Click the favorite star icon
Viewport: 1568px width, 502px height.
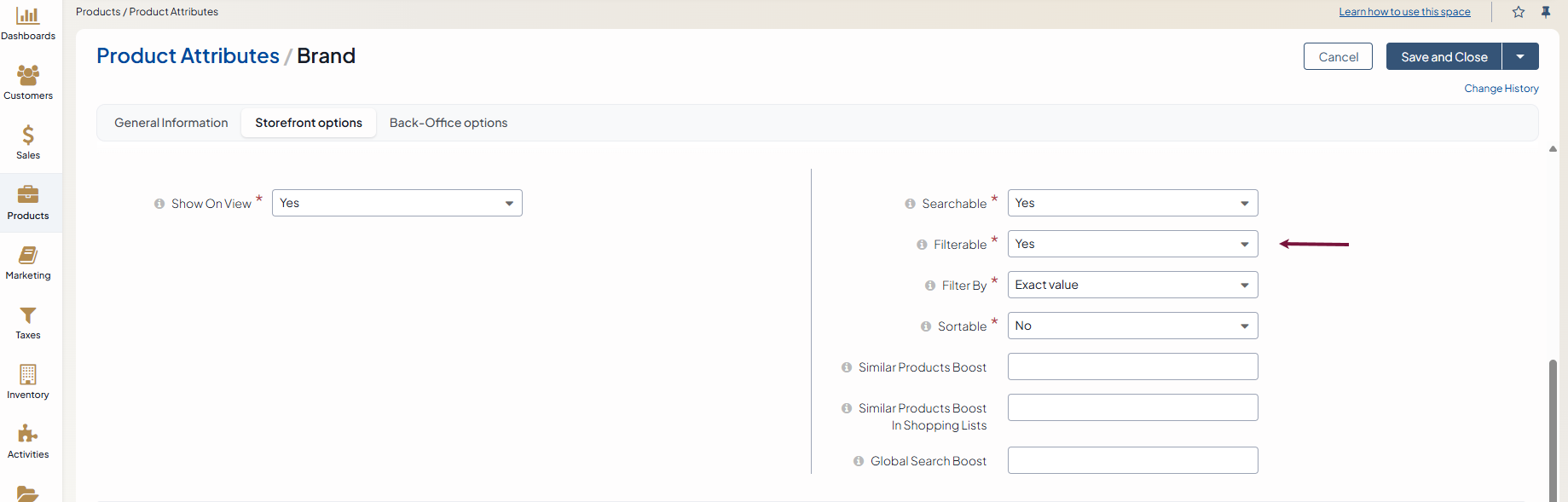1519,12
